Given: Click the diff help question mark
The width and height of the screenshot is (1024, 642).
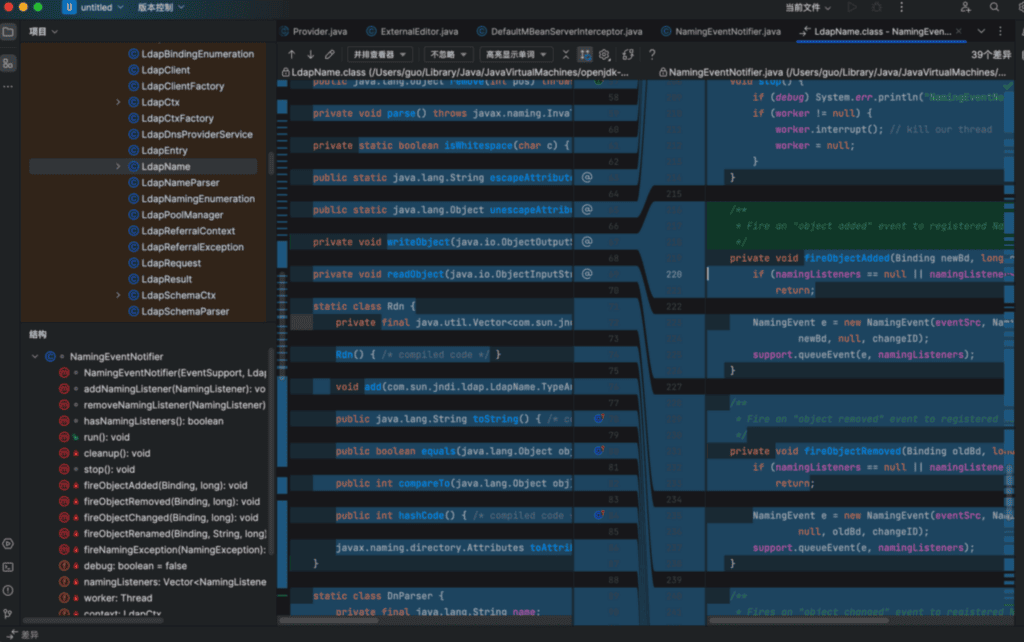Looking at the screenshot, I should pos(652,54).
